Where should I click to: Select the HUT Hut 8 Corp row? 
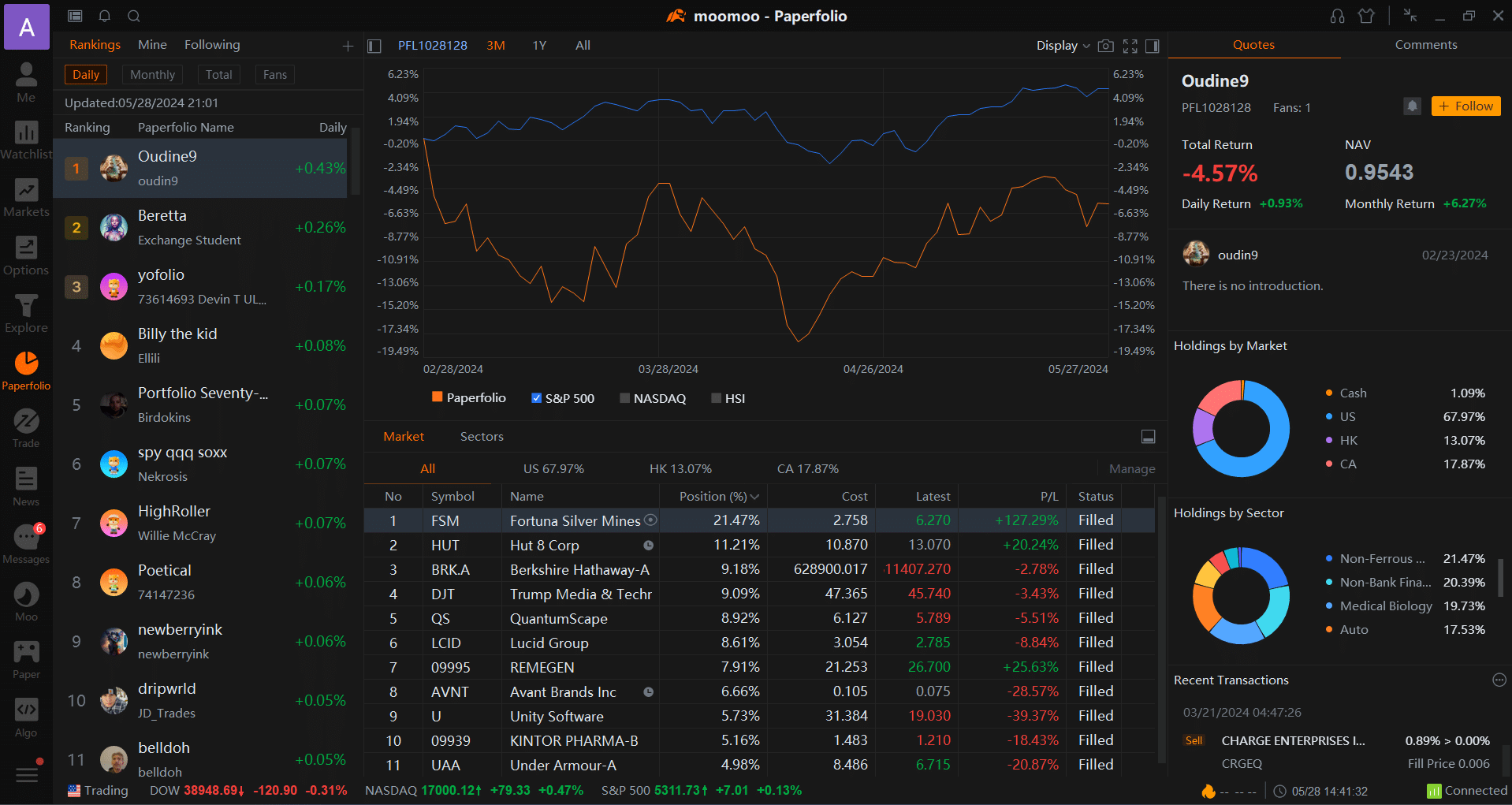click(x=759, y=545)
